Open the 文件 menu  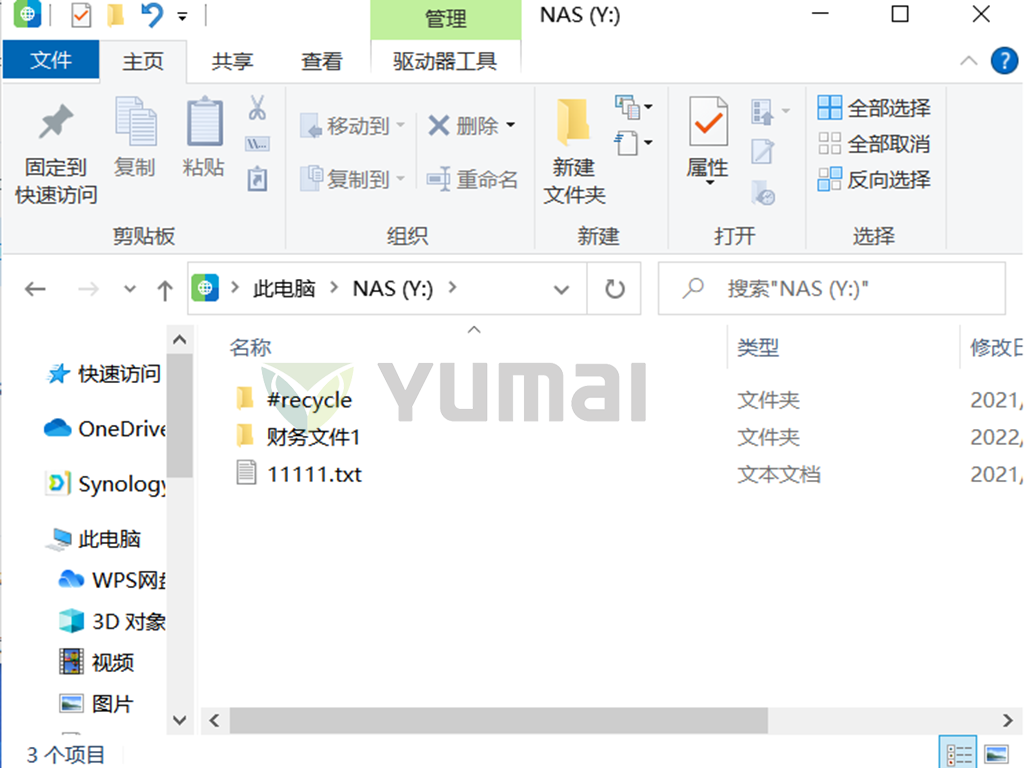[x=51, y=60]
